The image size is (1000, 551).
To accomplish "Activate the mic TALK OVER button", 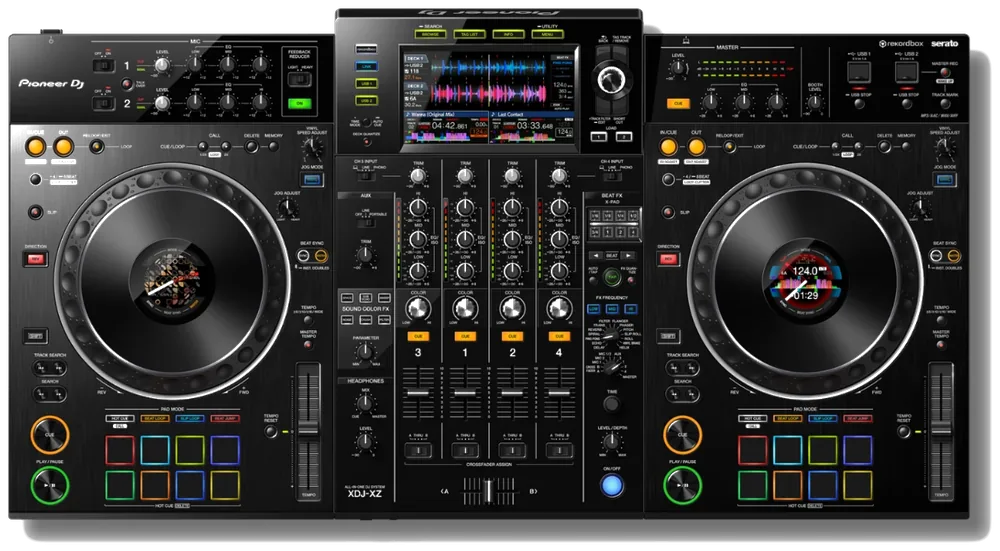I will point(127,84).
